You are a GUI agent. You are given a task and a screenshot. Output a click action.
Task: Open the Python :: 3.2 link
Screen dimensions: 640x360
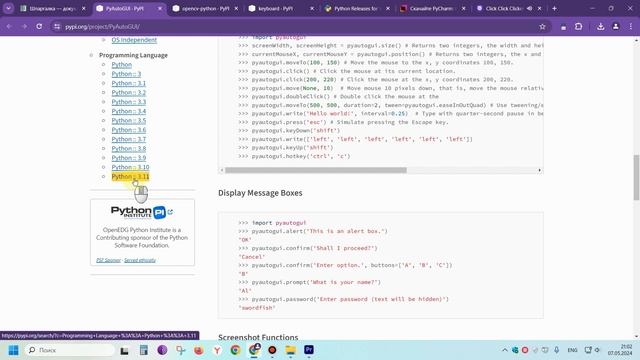pos(129,93)
